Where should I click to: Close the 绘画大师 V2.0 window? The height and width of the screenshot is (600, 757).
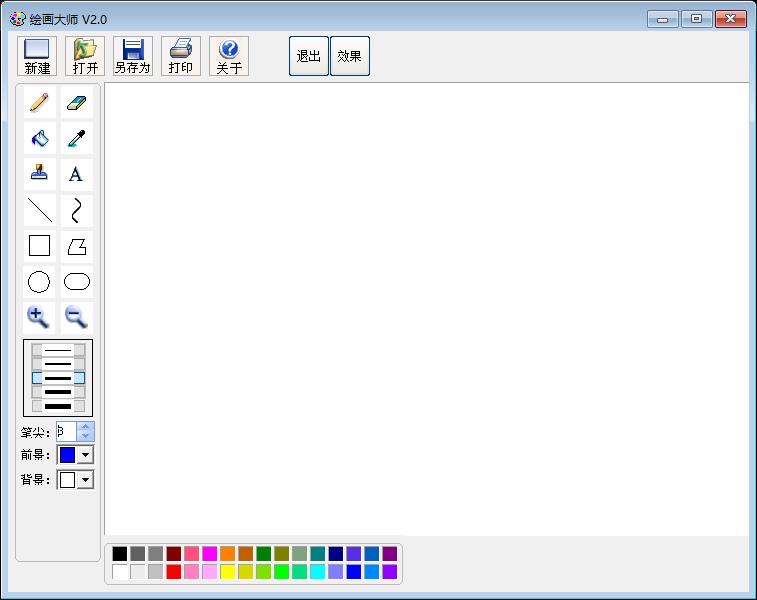[x=731, y=19]
